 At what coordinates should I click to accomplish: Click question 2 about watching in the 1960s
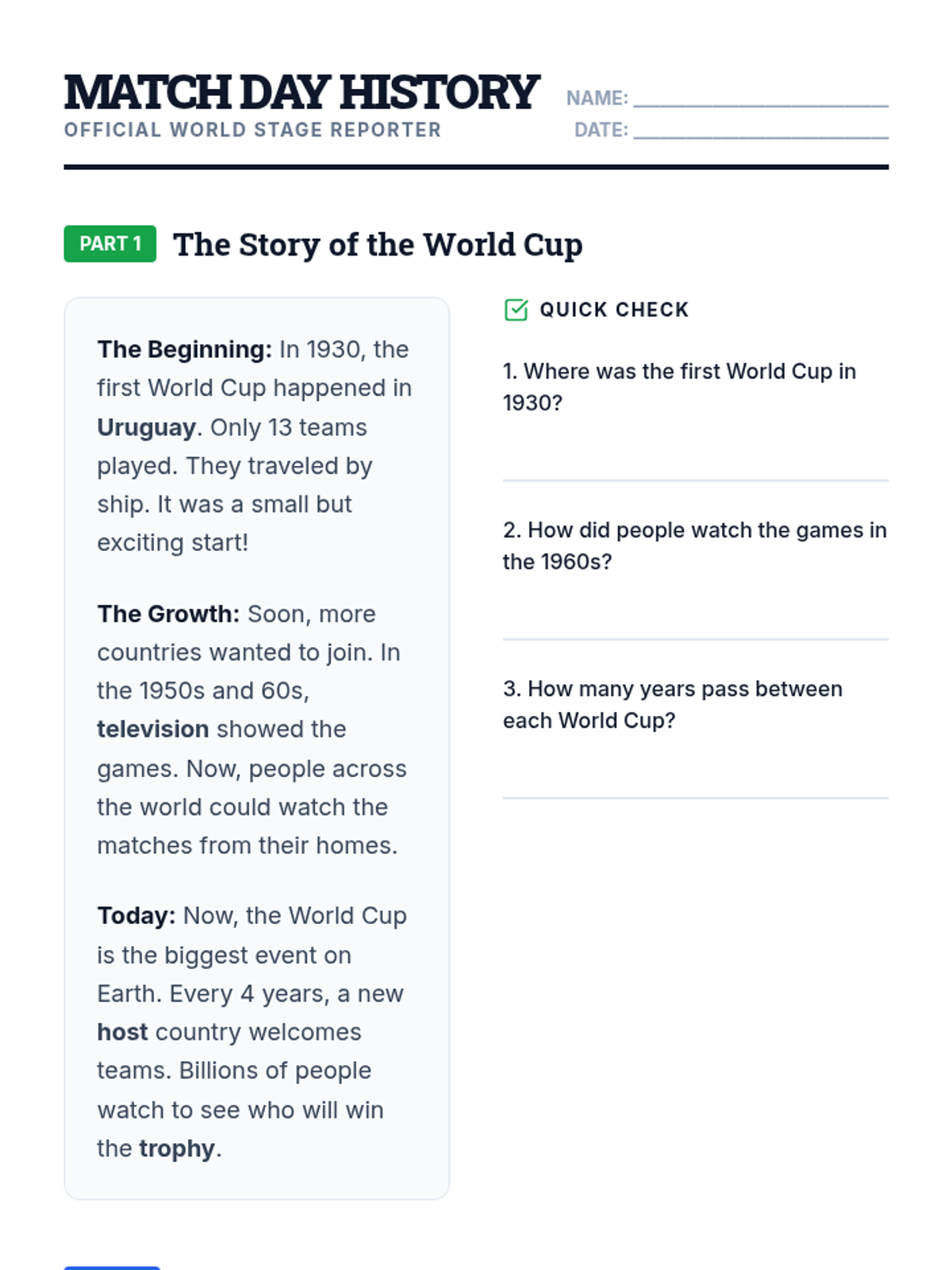click(x=695, y=546)
